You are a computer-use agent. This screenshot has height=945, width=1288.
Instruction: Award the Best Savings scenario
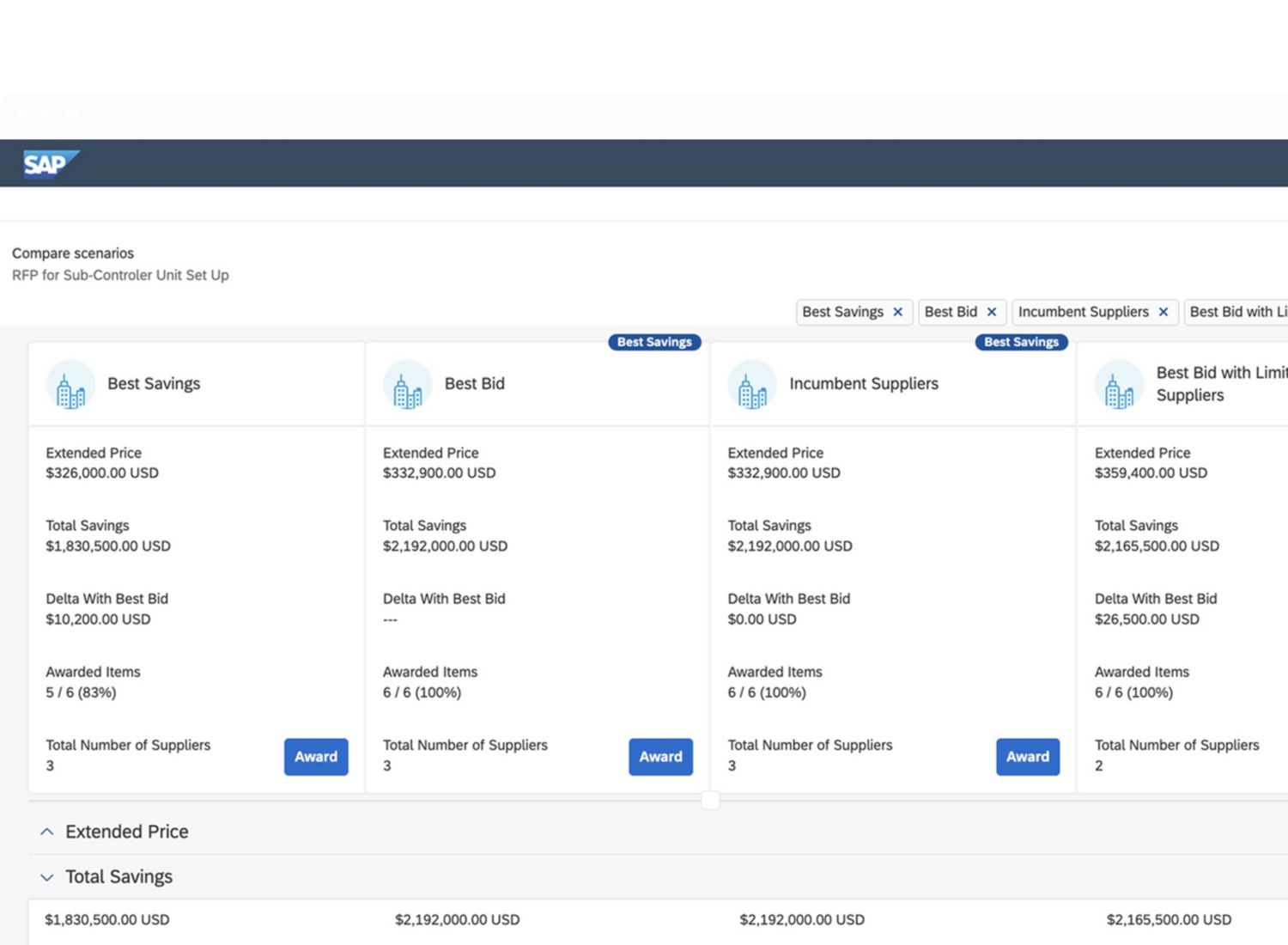316,757
